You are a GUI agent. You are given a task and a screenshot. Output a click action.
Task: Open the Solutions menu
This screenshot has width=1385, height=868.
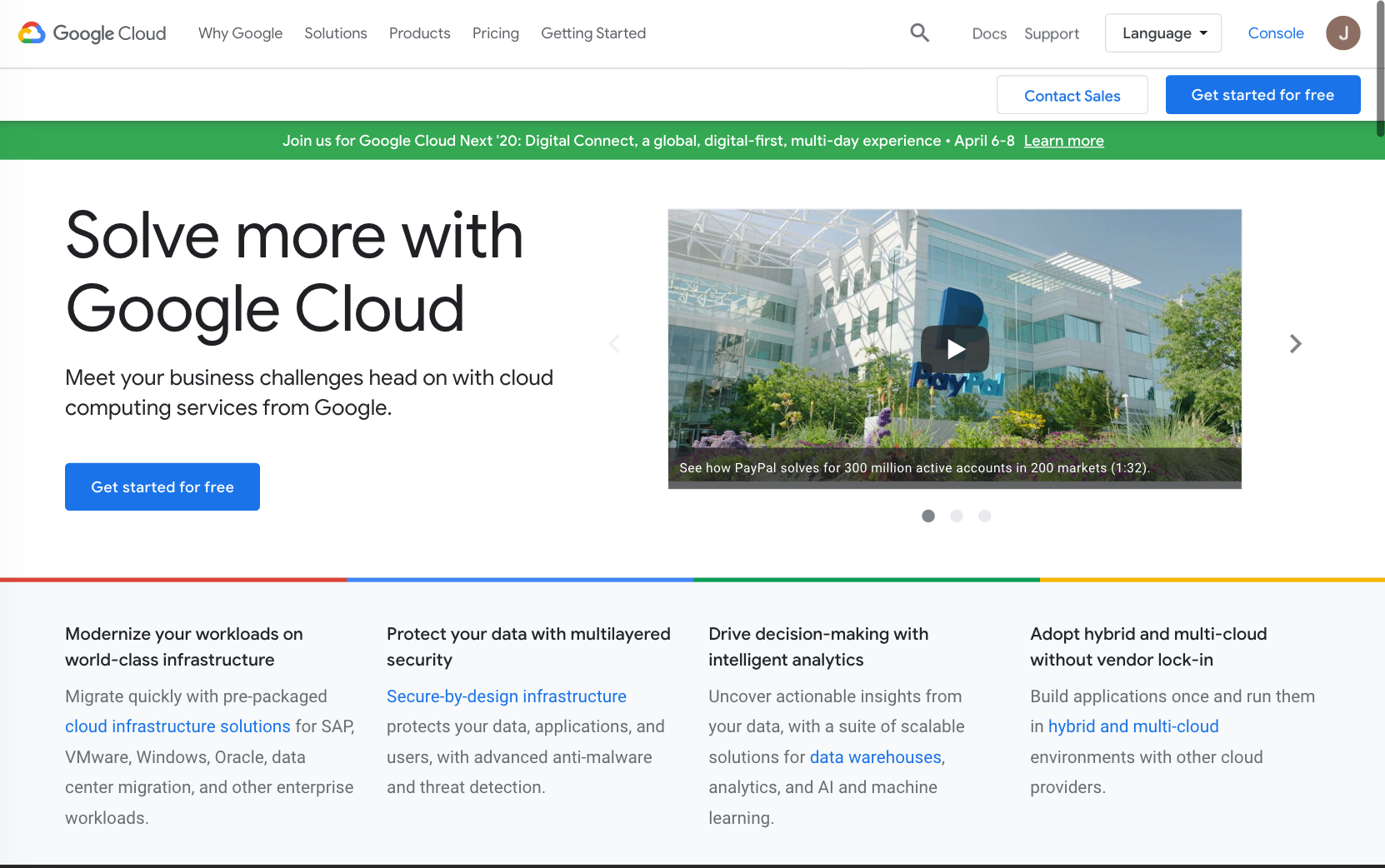pyautogui.click(x=335, y=33)
